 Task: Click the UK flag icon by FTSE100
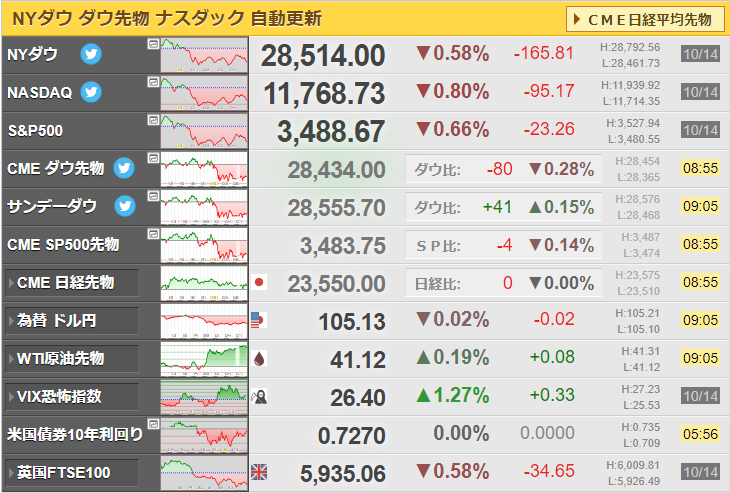coord(259,472)
